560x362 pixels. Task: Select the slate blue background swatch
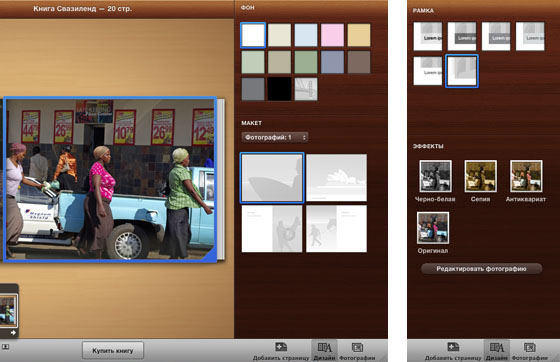pyautogui.click(x=332, y=62)
